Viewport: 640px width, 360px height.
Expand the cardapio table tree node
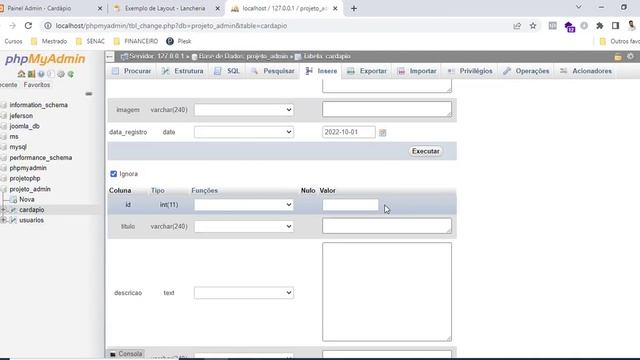(x=4, y=210)
